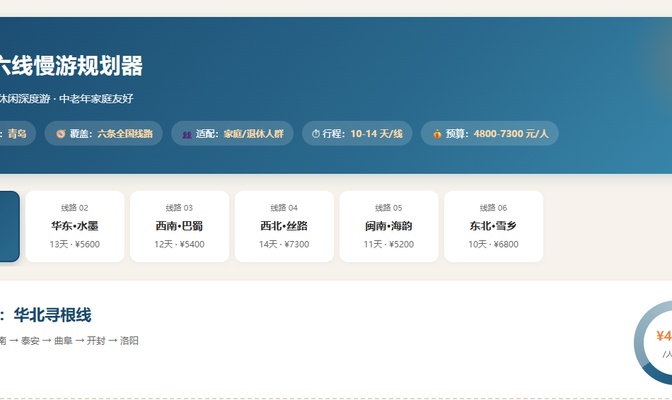Select route 02 华东•水墨 card

pyautogui.click(x=75, y=226)
